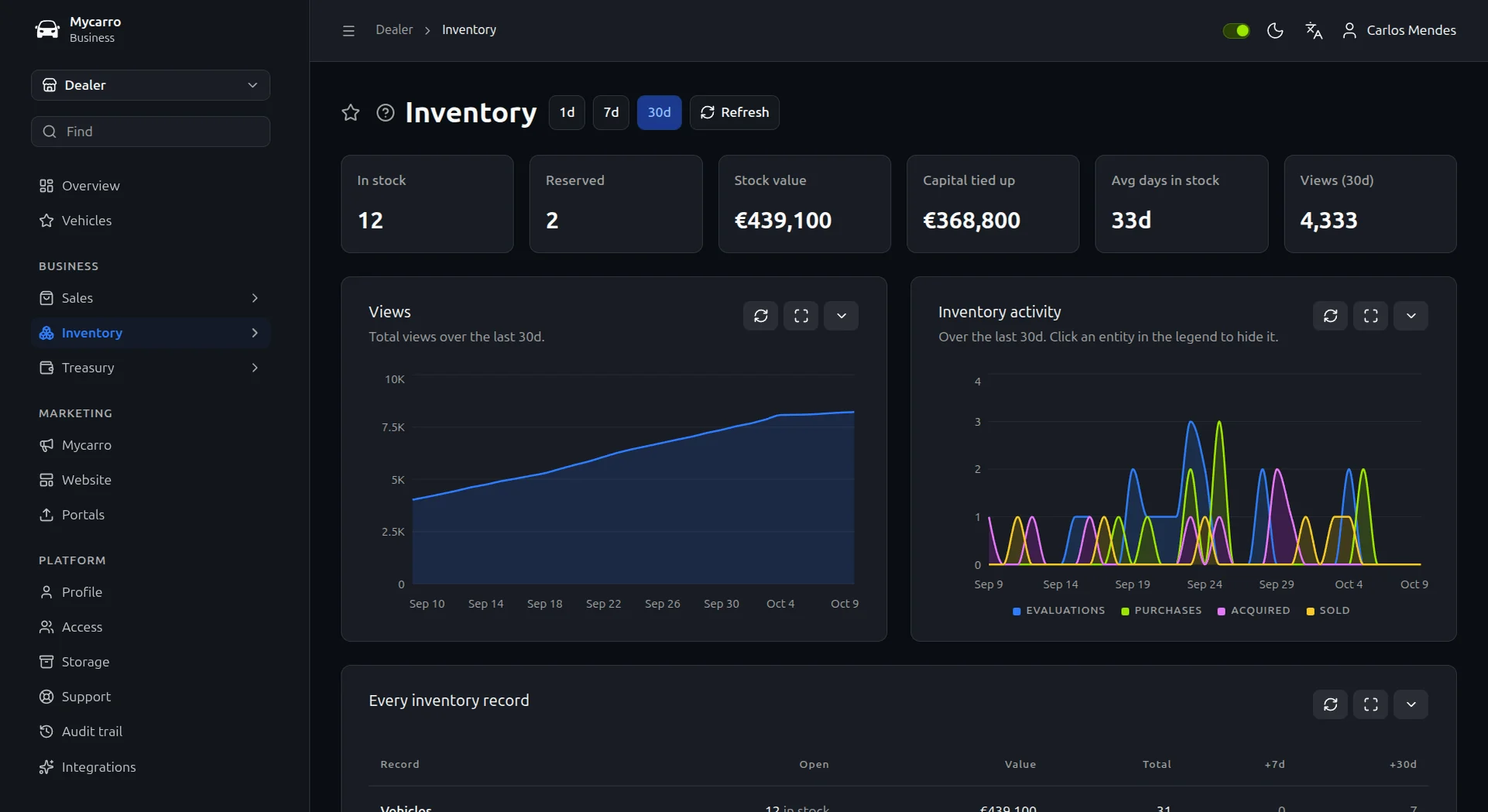
Task: Follow the Dealer breadcrumb link
Action: tap(394, 29)
